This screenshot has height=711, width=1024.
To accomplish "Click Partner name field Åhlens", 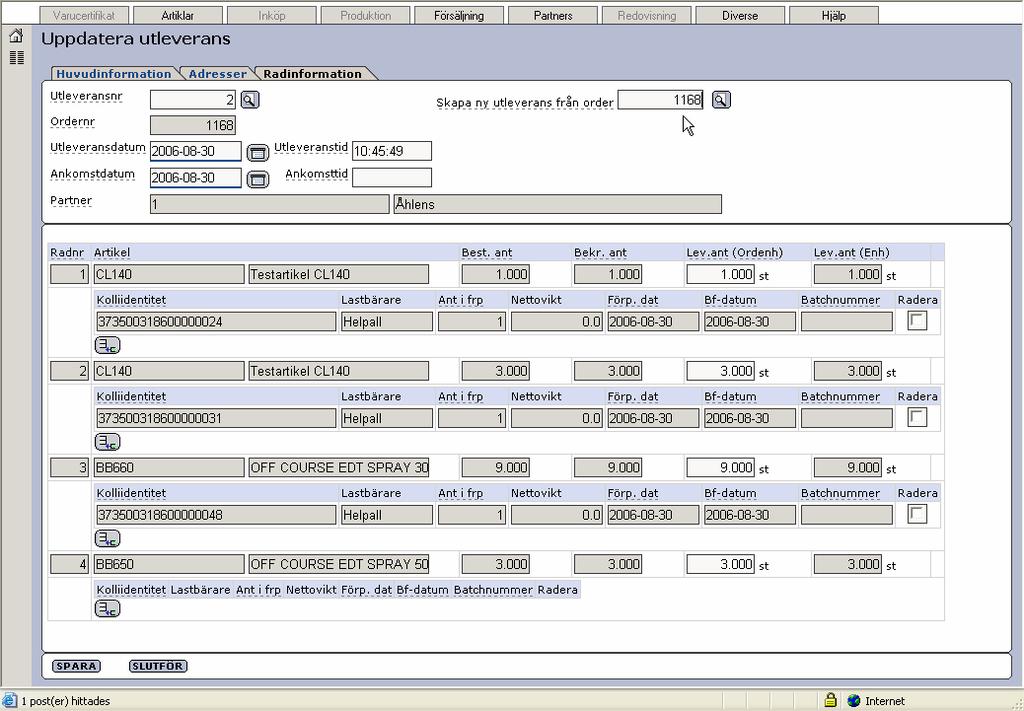I will [x=558, y=204].
